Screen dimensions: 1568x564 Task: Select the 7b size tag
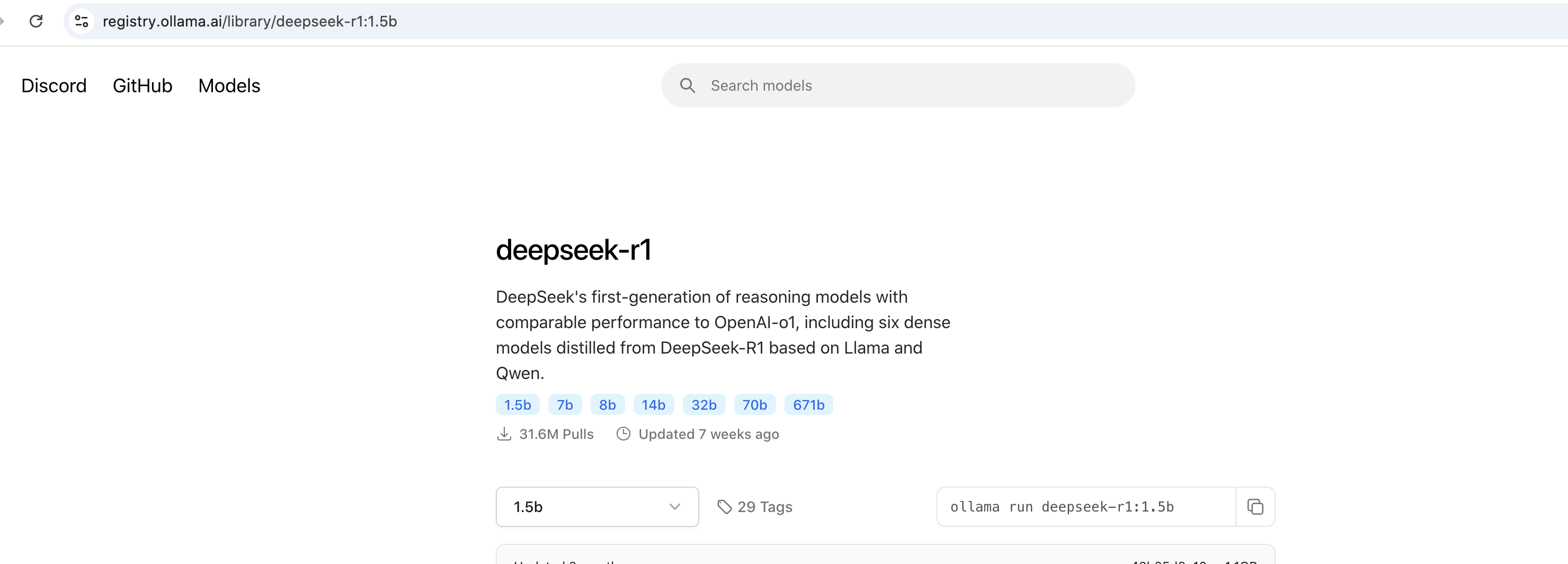click(565, 405)
